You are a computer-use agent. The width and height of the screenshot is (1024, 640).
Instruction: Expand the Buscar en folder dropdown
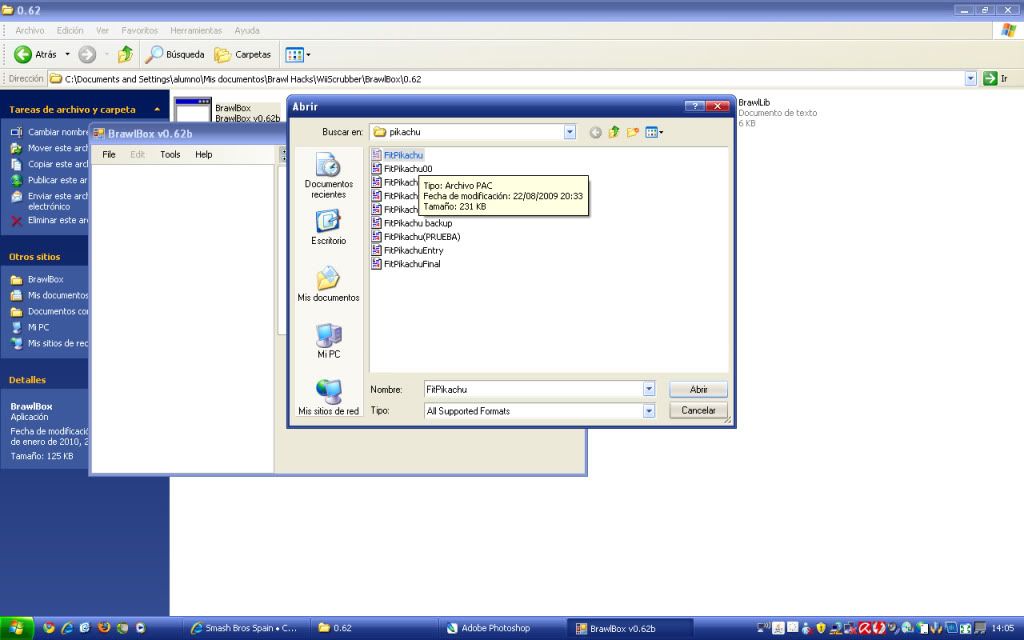pos(570,132)
